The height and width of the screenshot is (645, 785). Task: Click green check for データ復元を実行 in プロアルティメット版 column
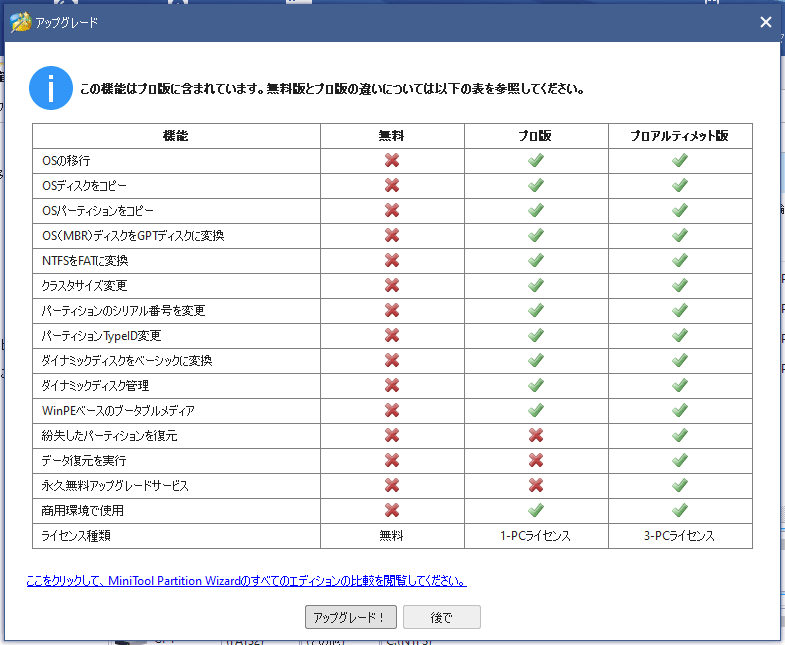coord(680,460)
